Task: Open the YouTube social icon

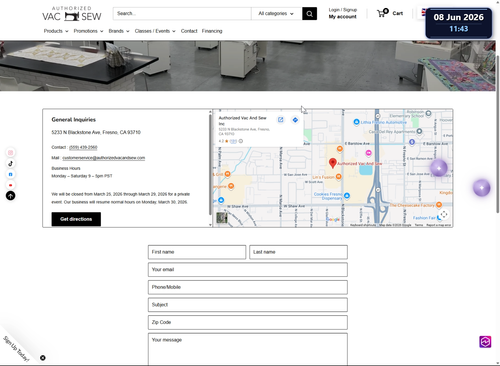Action: [10, 185]
